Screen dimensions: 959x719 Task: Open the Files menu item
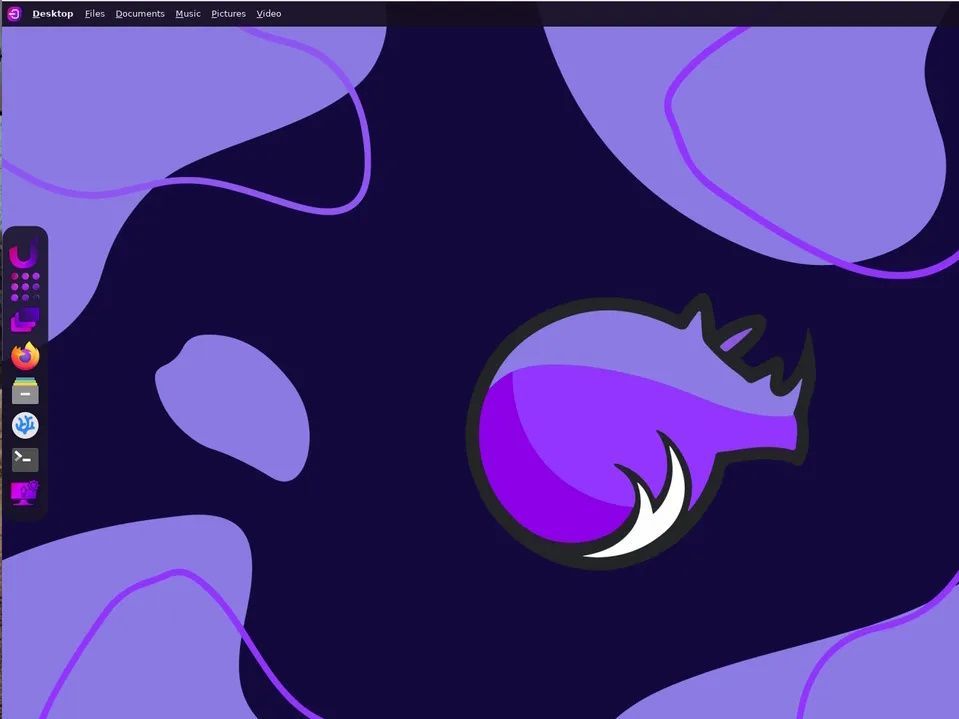pos(95,14)
